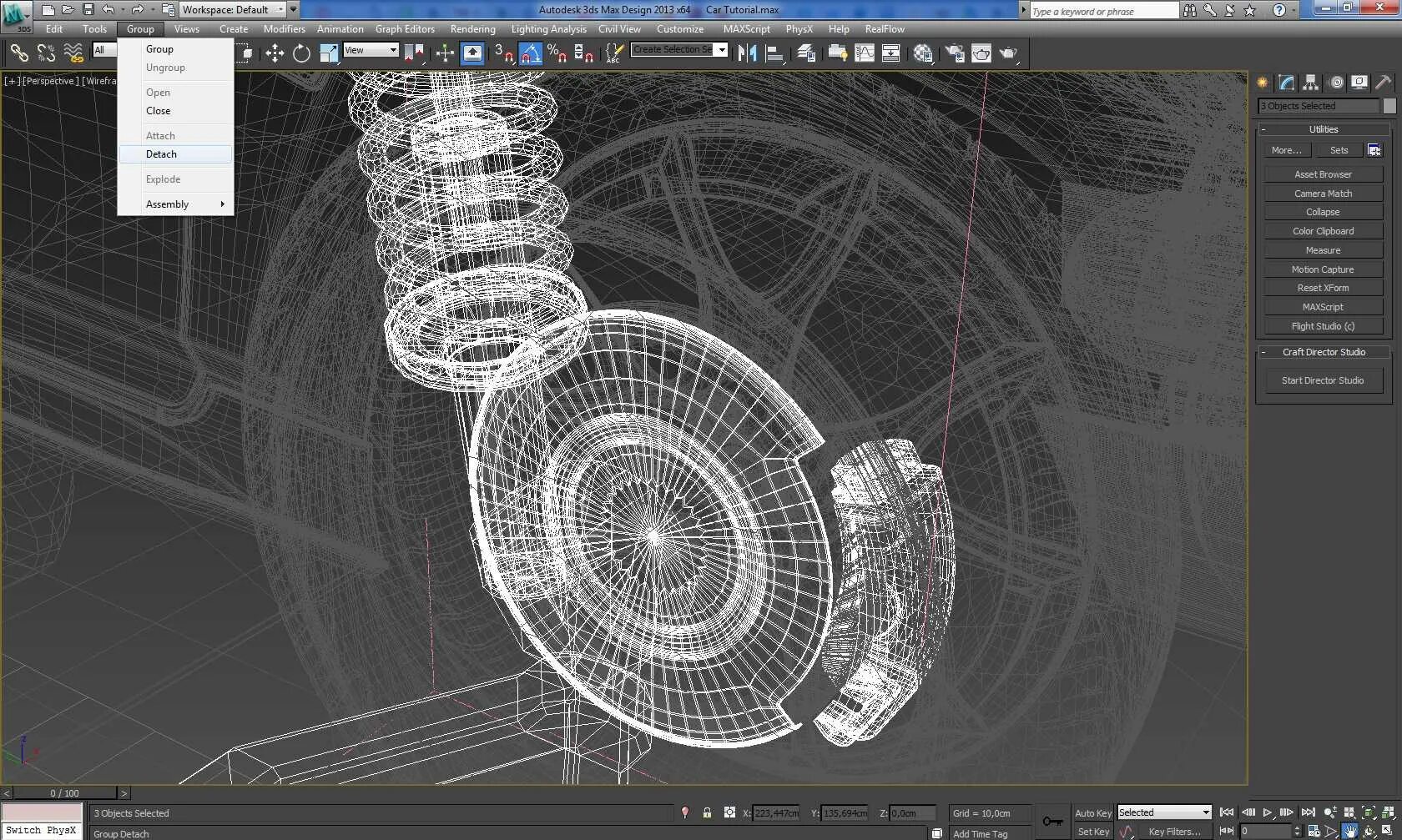
Task: Open the Reference Coordinate System View dropdown
Action: click(371, 50)
